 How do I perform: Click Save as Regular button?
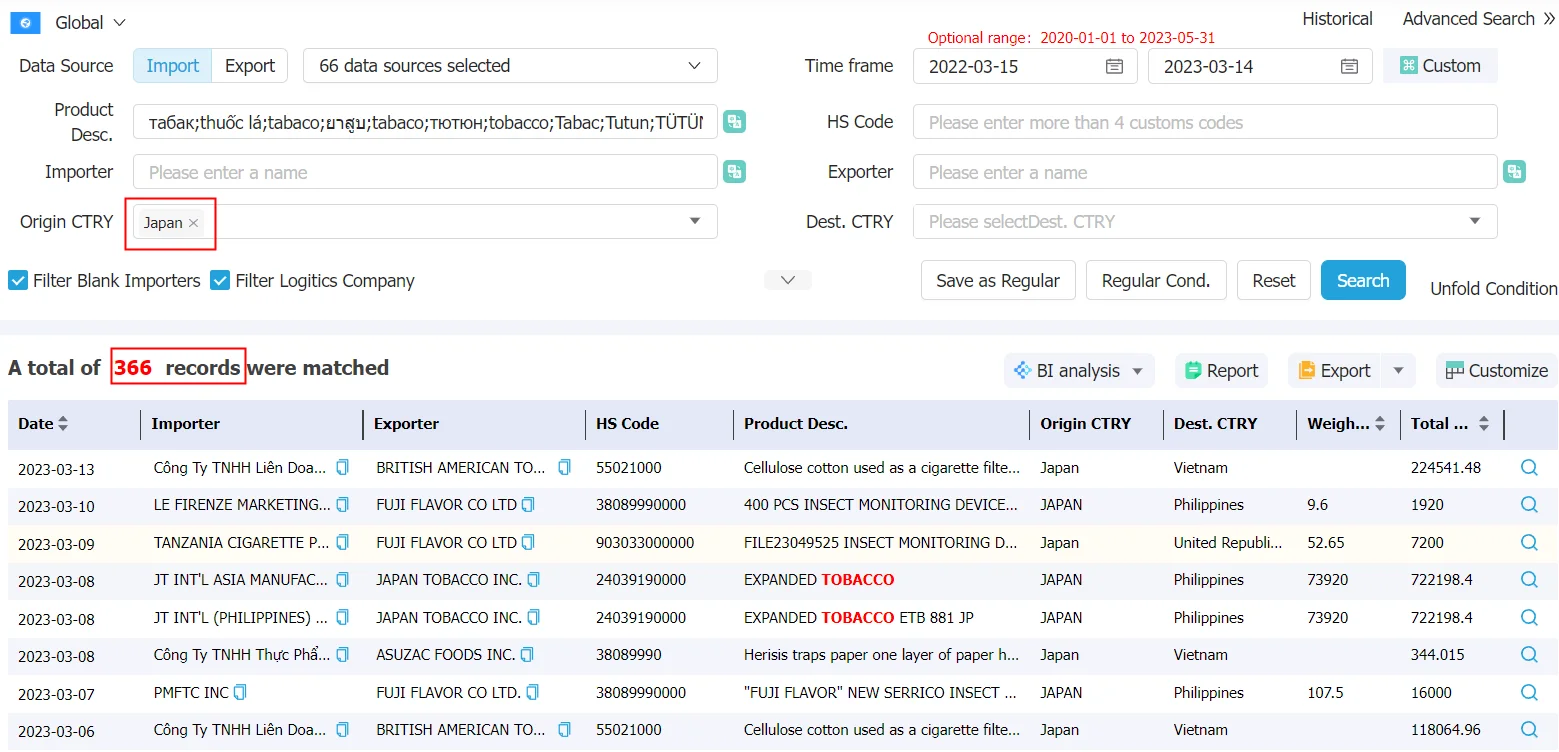tap(998, 280)
